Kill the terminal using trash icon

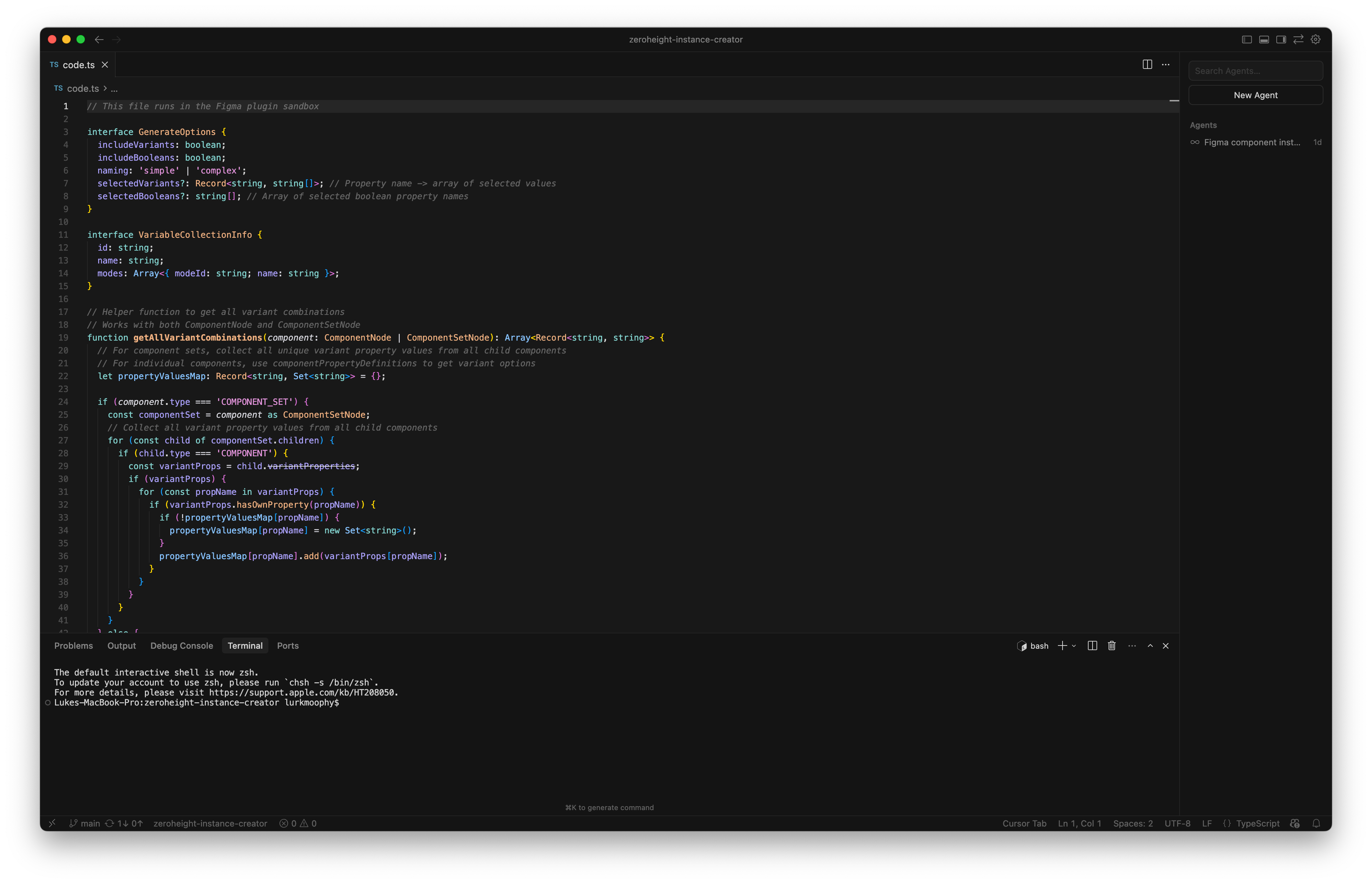click(1111, 646)
